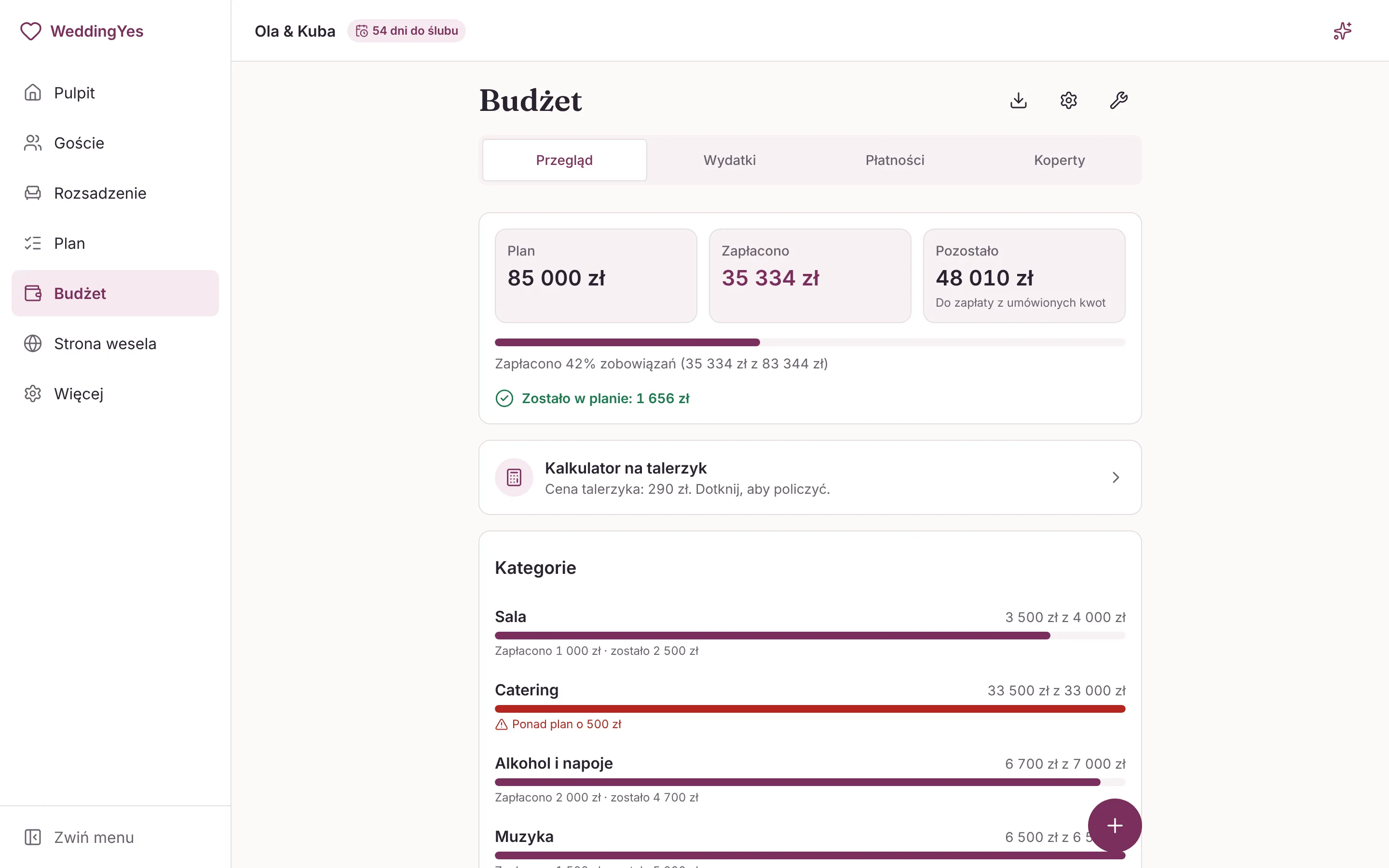Click the red Catering progress bar

[810, 709]
